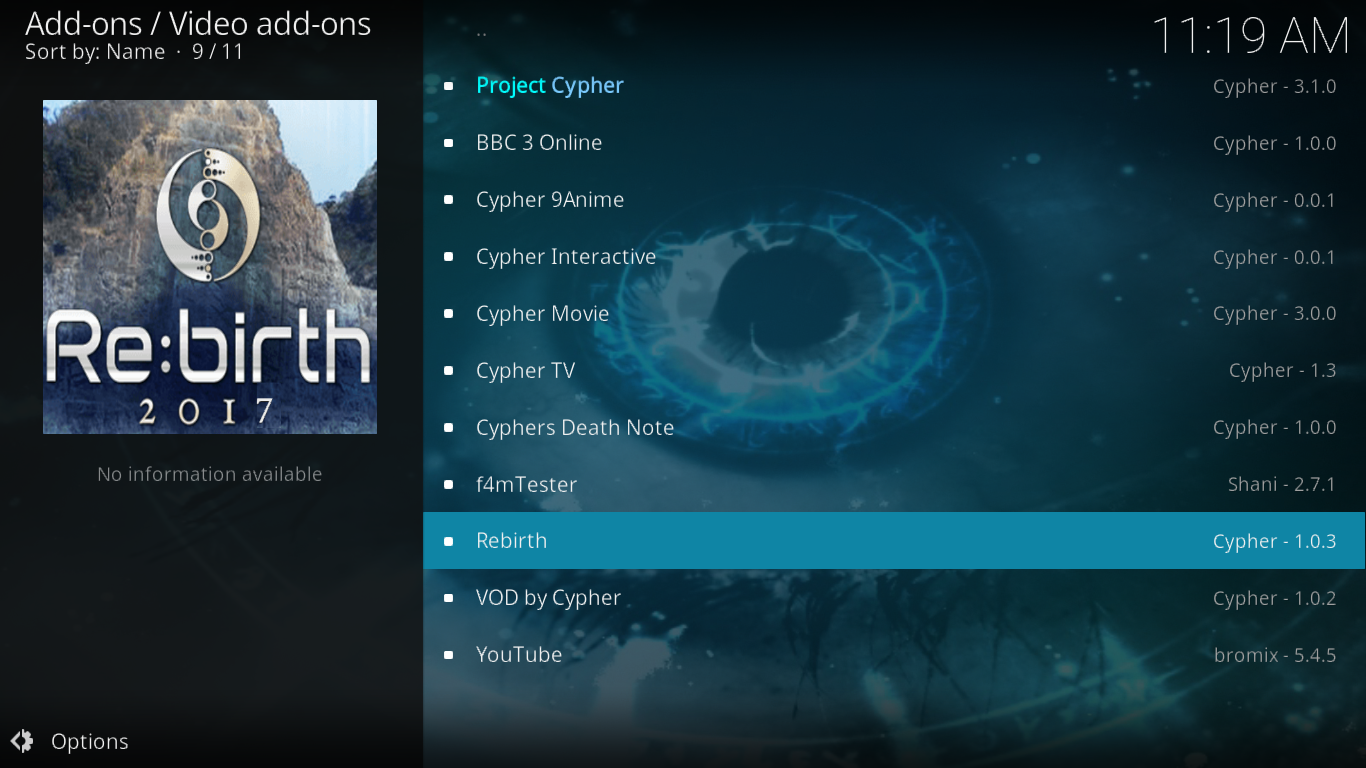Click bullet icon beside Cyphers Death Note
1366x768 pixels.
click(449, 428)
